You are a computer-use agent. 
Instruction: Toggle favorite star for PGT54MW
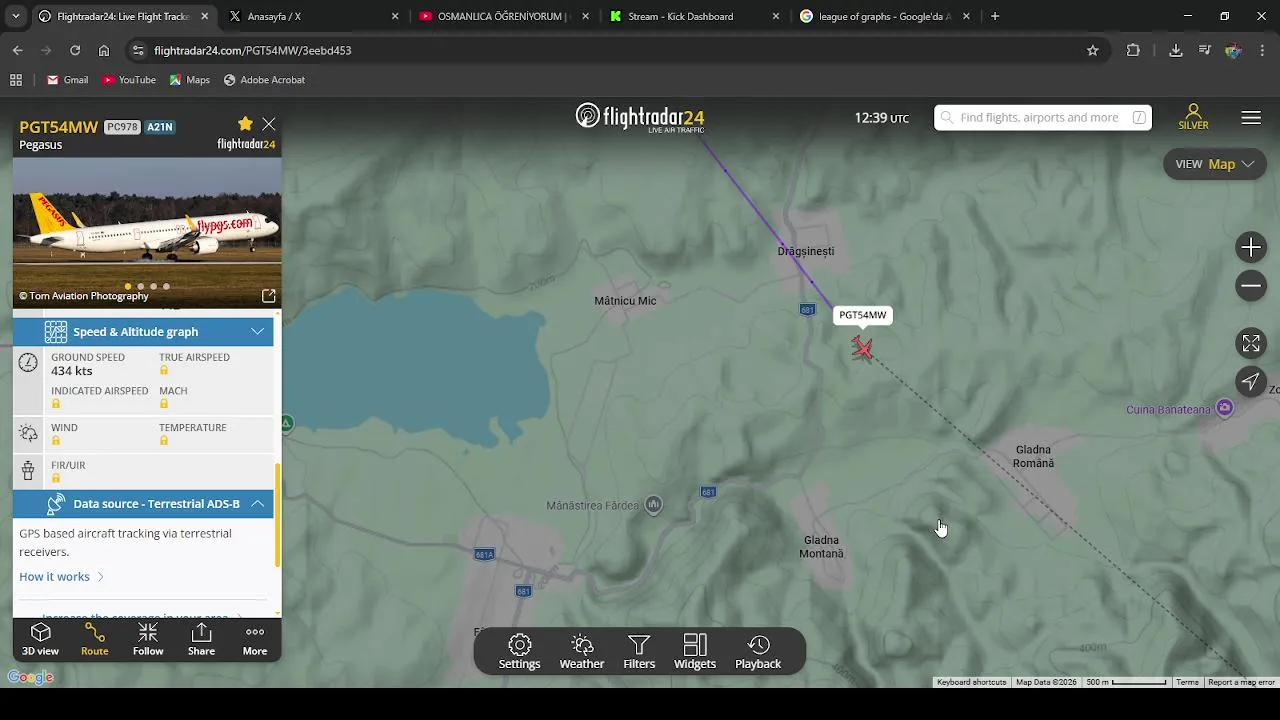click(x=245, y=123)
